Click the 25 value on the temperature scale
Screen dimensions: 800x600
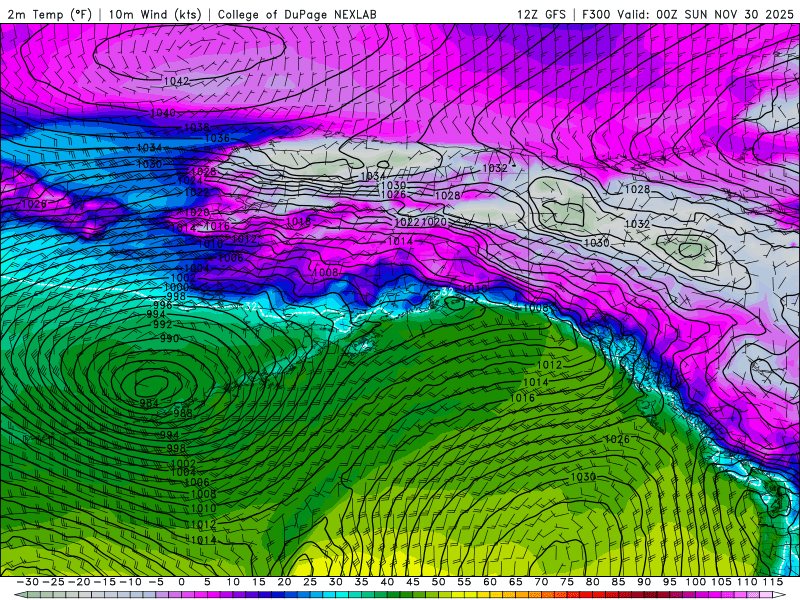tap(310, 582)
